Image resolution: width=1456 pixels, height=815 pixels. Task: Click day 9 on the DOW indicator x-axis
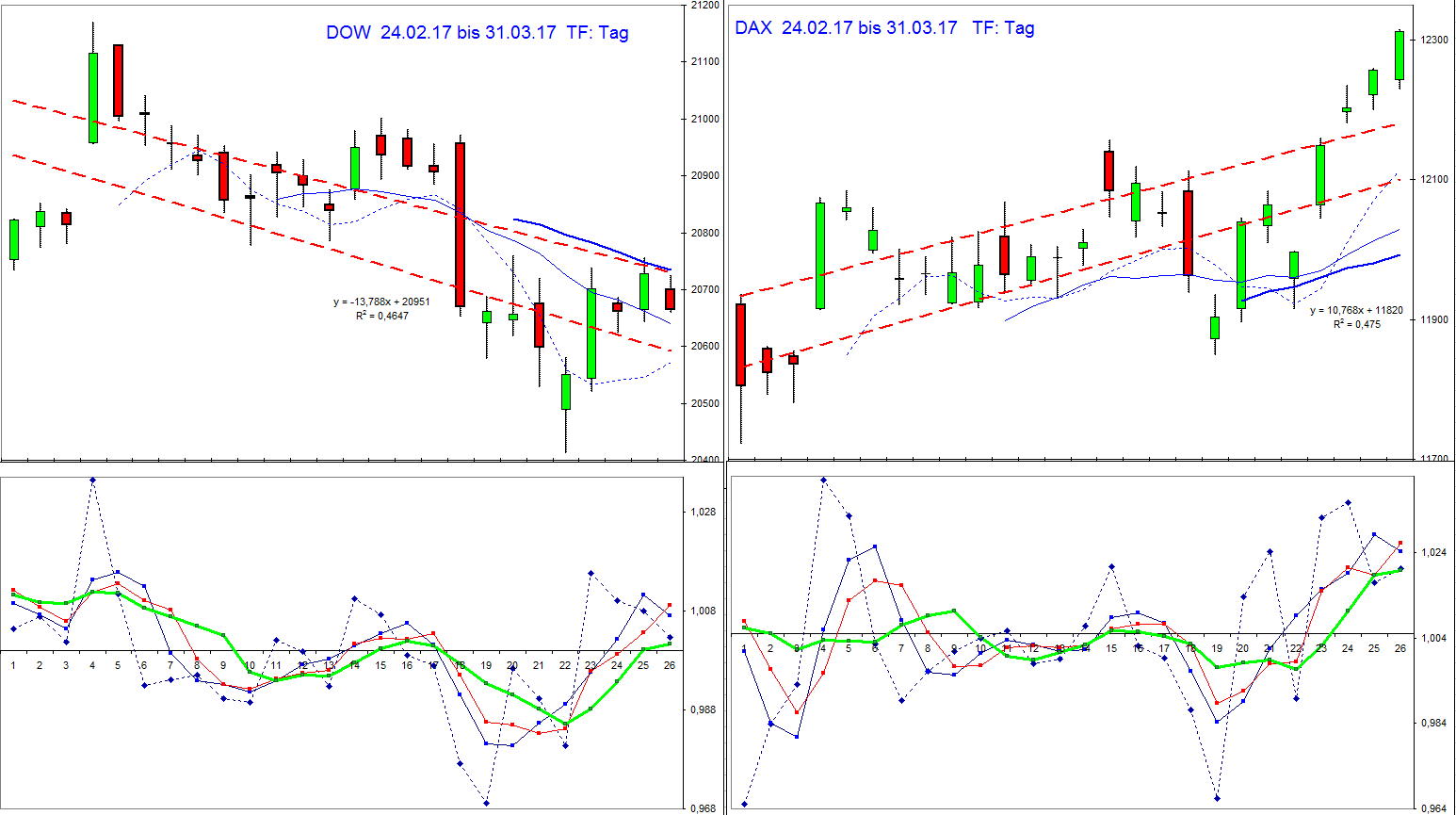tap(223, 665)
